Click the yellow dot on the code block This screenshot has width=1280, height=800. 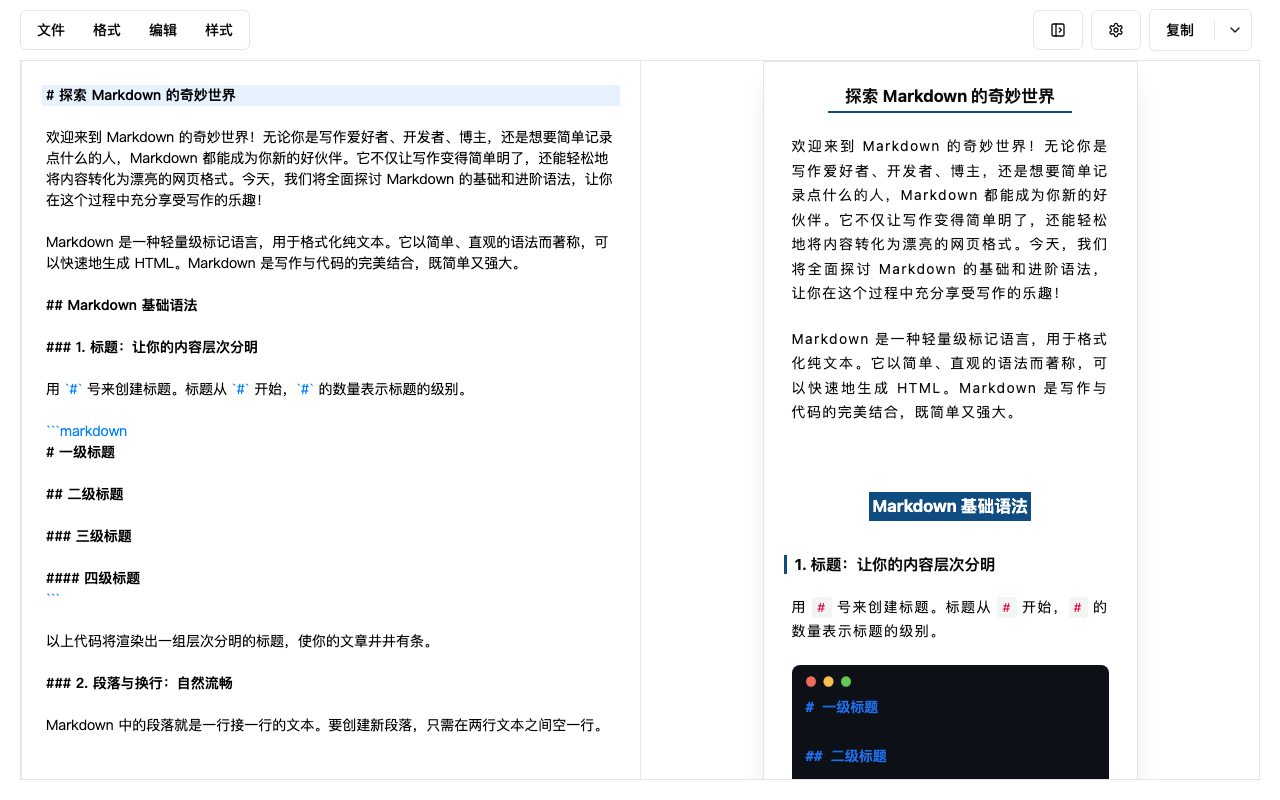tap(828, 682)
